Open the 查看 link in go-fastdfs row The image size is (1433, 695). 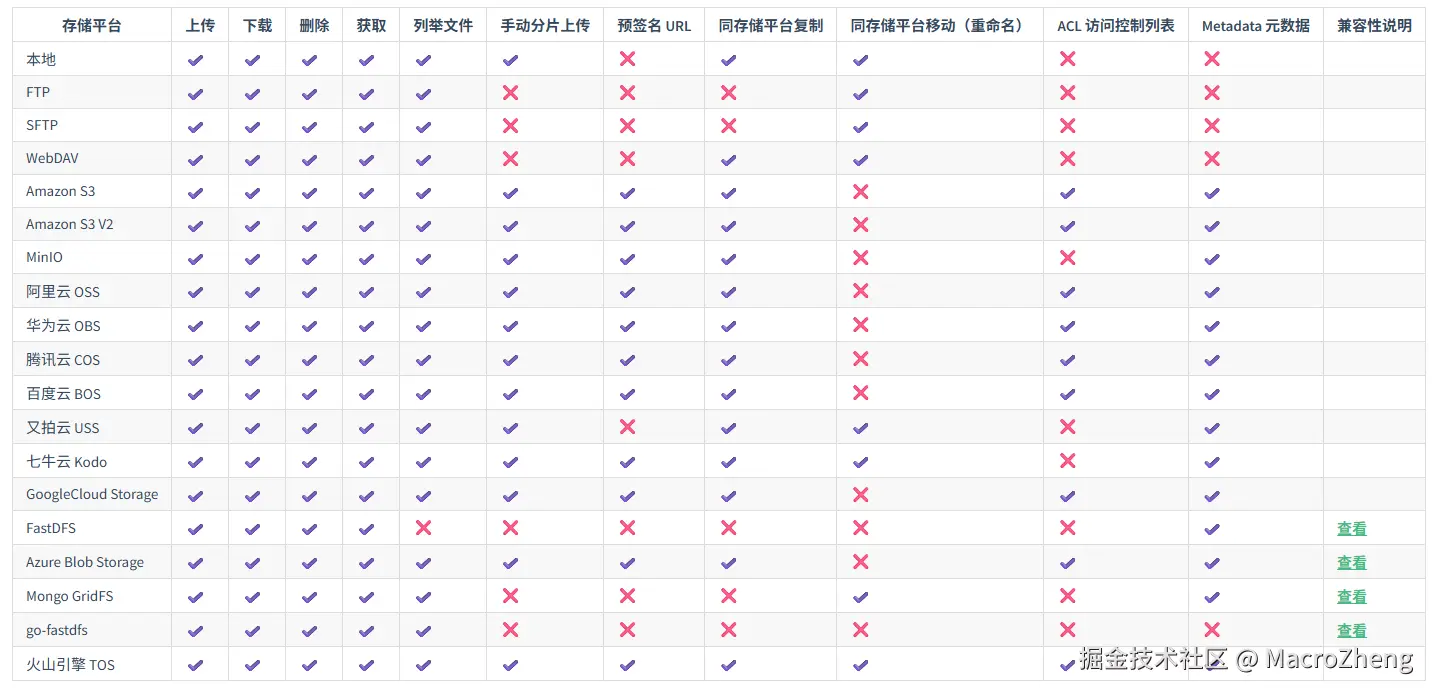pos(1351,631)
